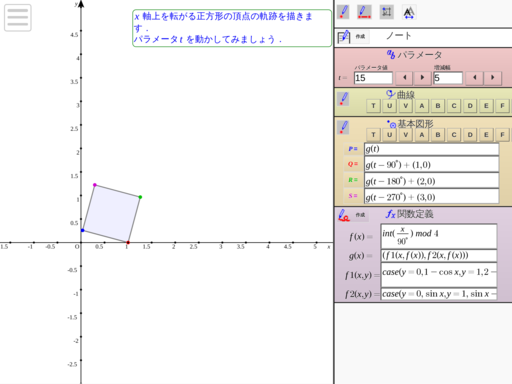Click the pen with red line icon
This screenshot has height=384, width=512.
pos(364,12)
